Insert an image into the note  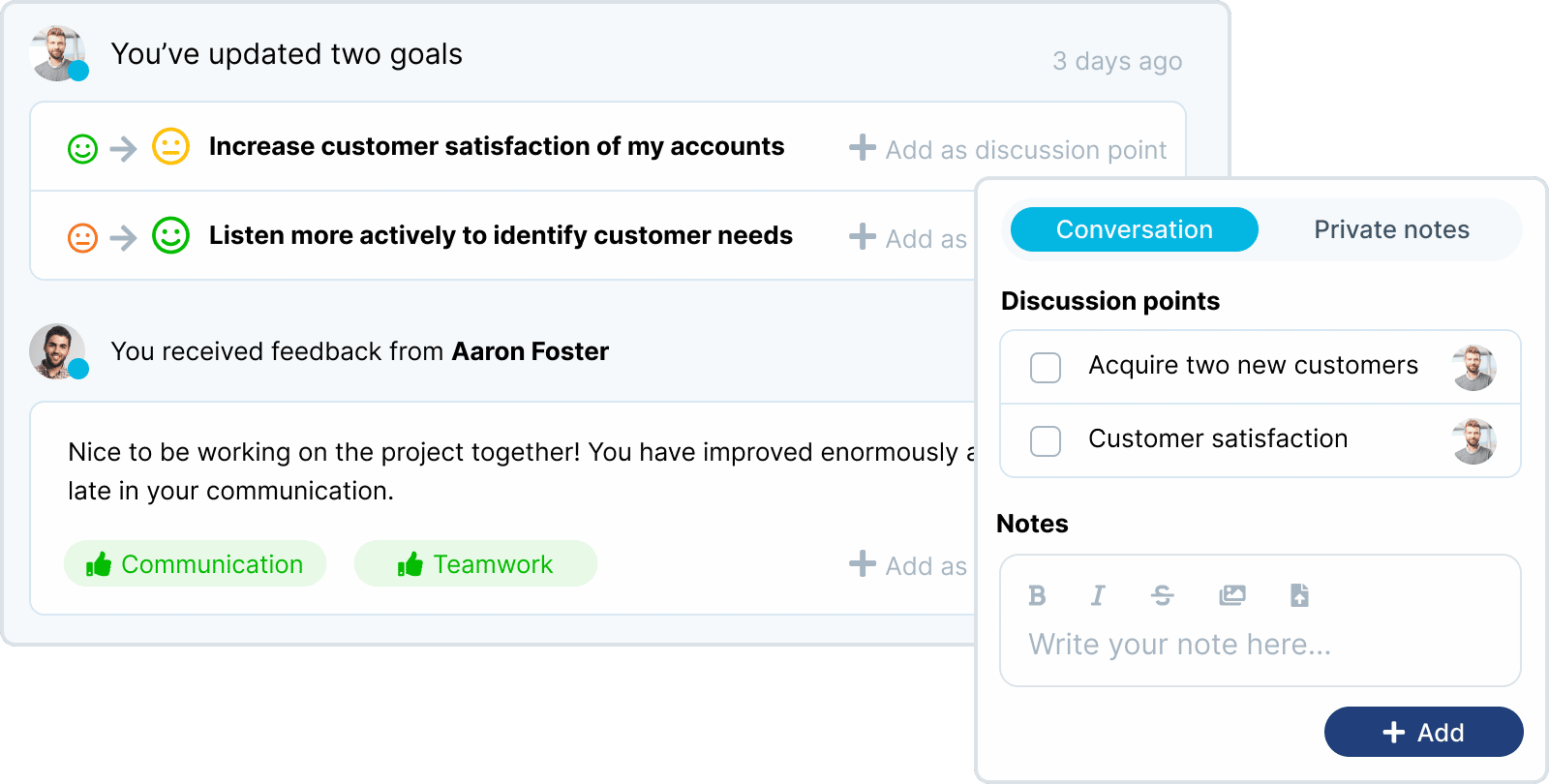click(x=1232, y=595)
